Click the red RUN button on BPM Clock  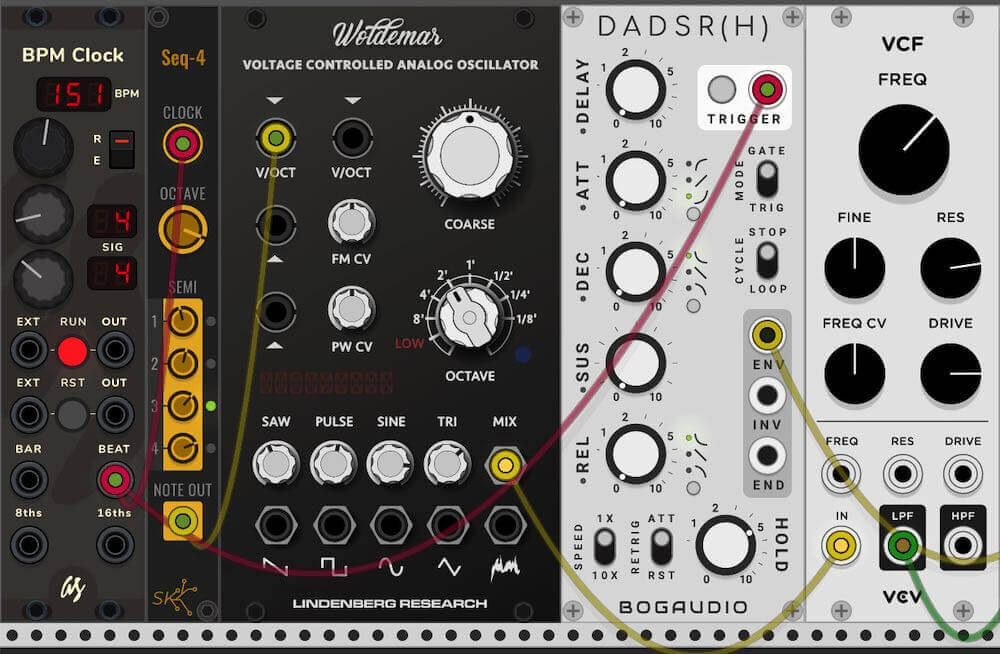72,351
